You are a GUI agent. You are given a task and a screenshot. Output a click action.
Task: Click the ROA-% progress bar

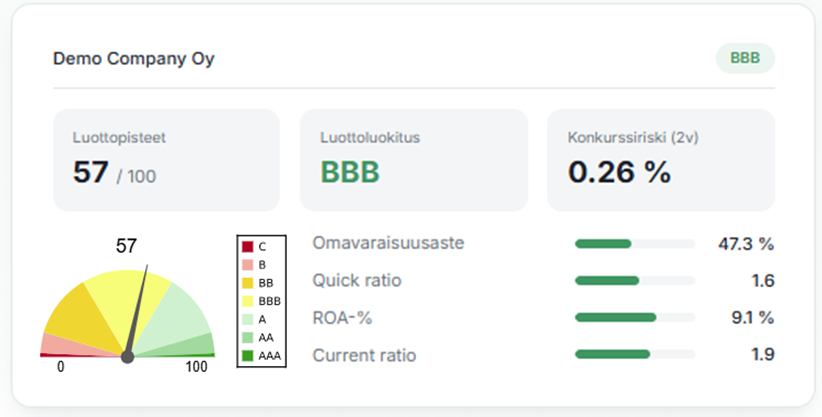pos(634,317)
